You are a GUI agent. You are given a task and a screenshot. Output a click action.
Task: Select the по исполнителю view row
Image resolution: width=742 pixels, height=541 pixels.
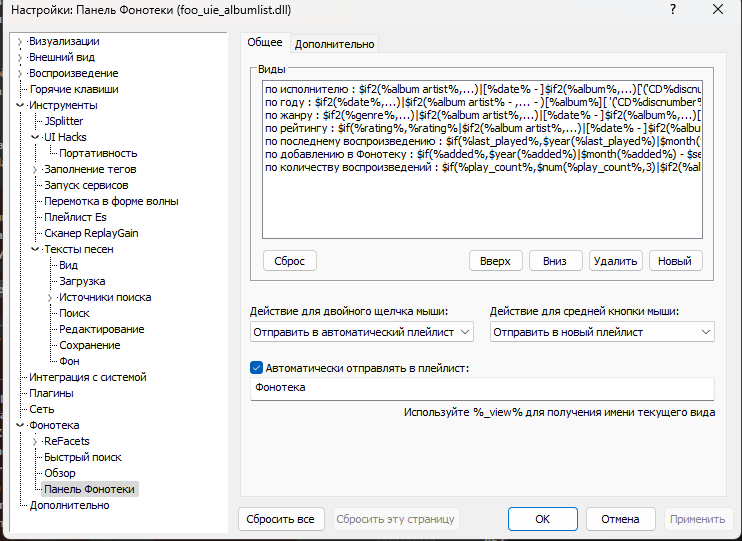pyautogui.click(x=482, y=89)
